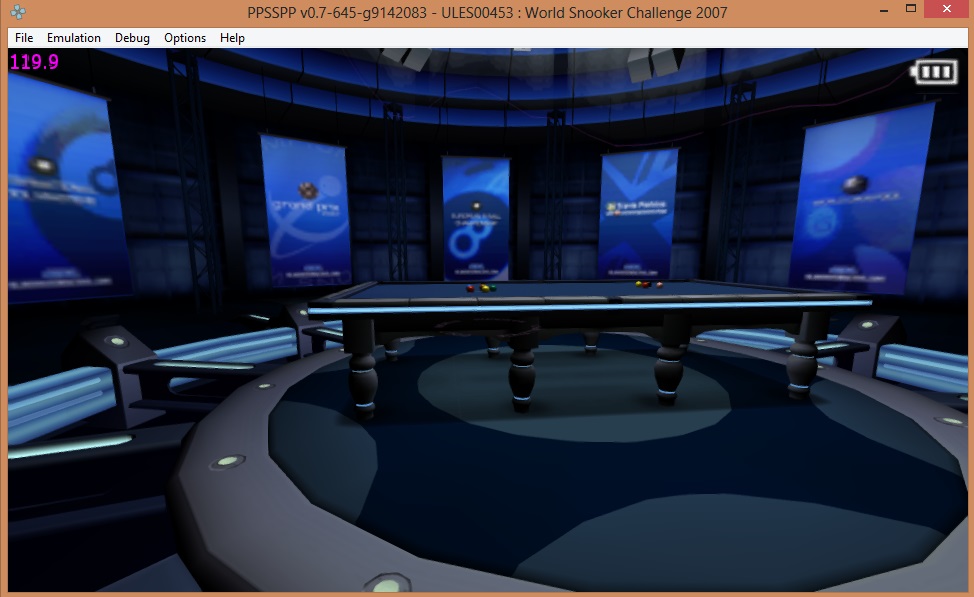Click the PPSSPP icon in the title bar

click(x=19, y=13)
